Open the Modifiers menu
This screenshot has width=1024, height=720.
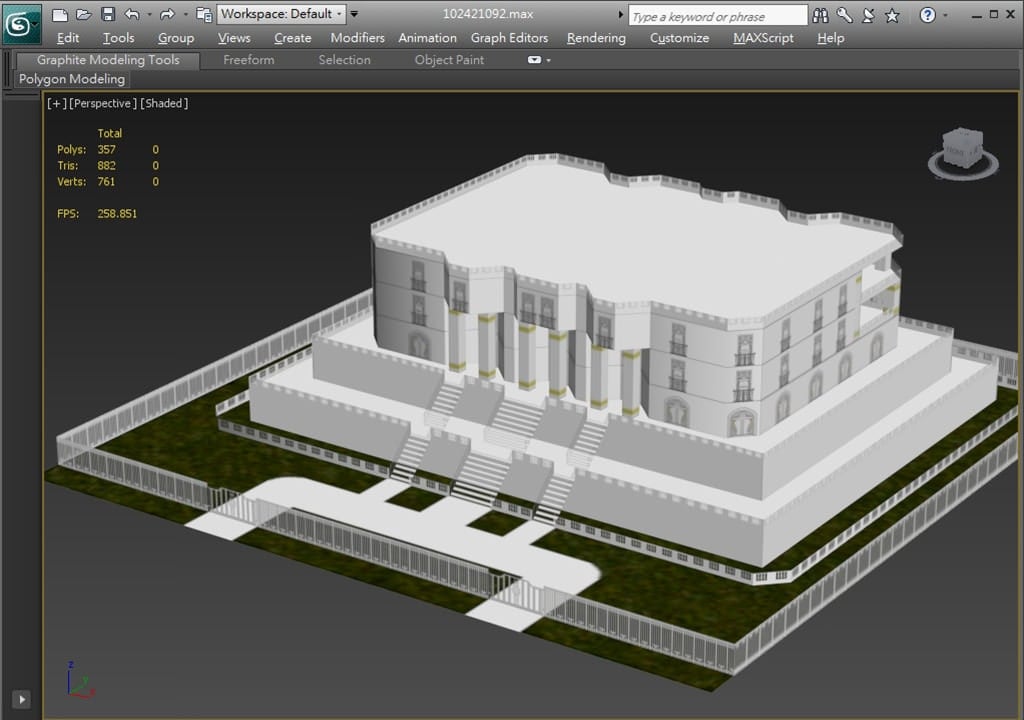[357, 38]
